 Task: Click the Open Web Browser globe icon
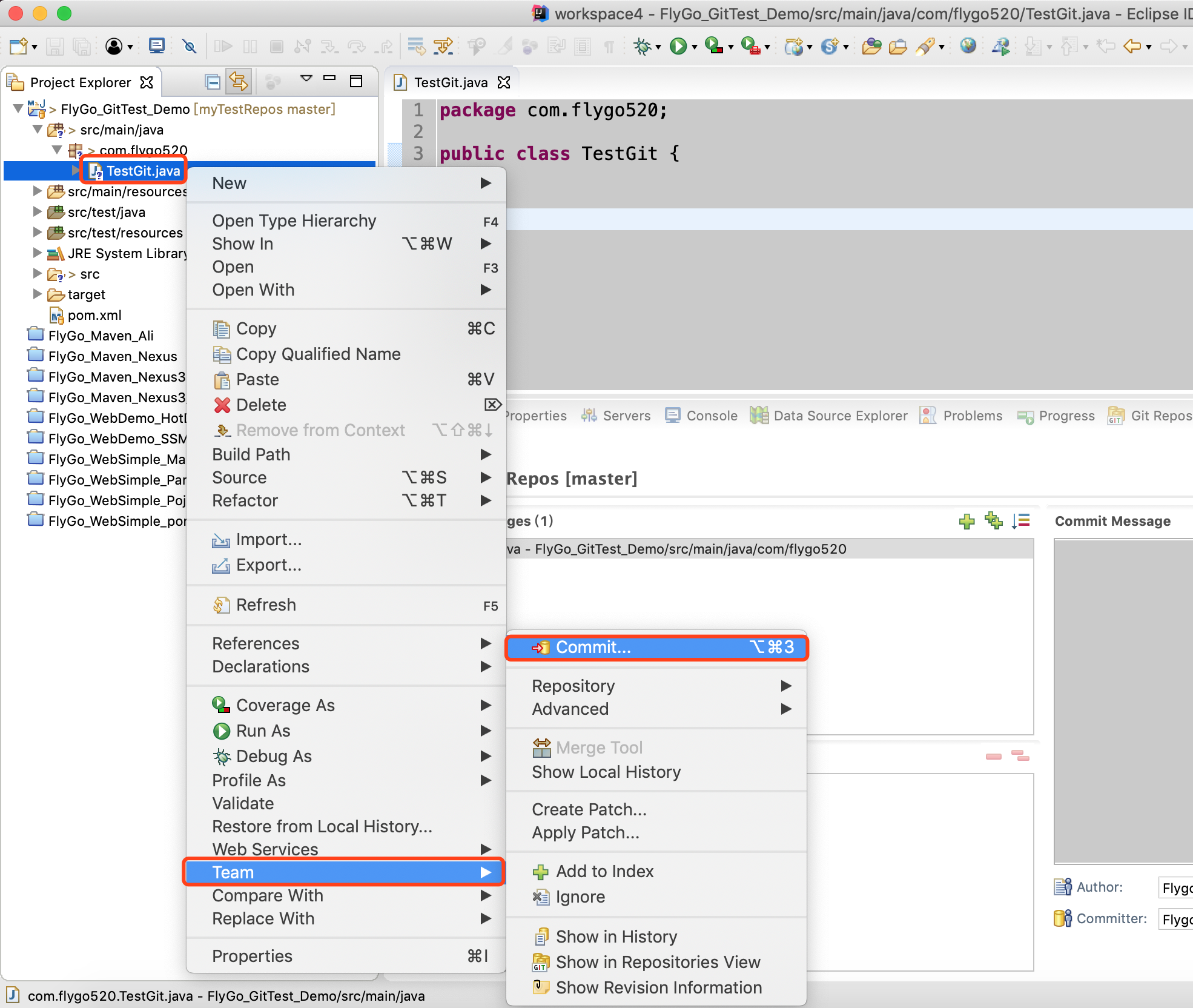point(968,46)
